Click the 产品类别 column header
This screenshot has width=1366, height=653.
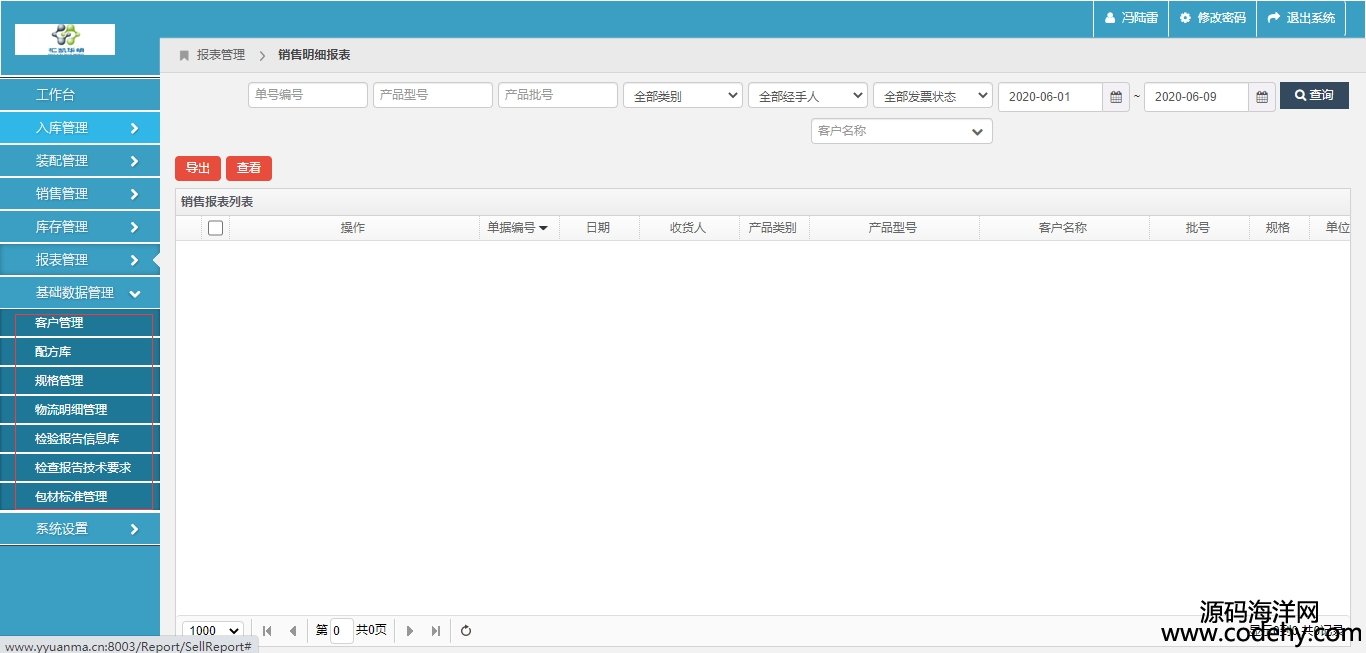coord(773,228)
